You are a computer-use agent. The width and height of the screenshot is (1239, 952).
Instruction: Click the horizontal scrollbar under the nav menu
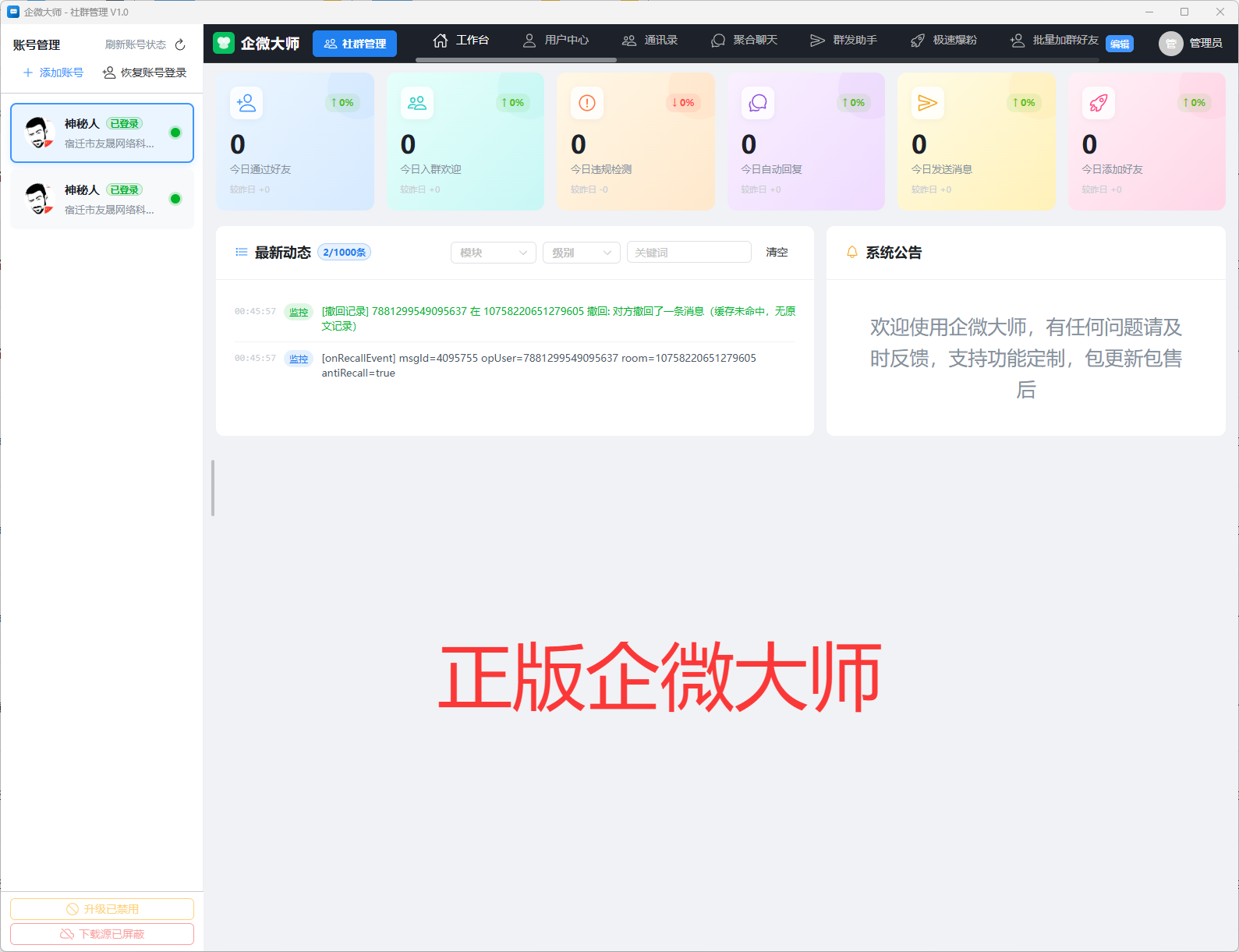[516, 59]
